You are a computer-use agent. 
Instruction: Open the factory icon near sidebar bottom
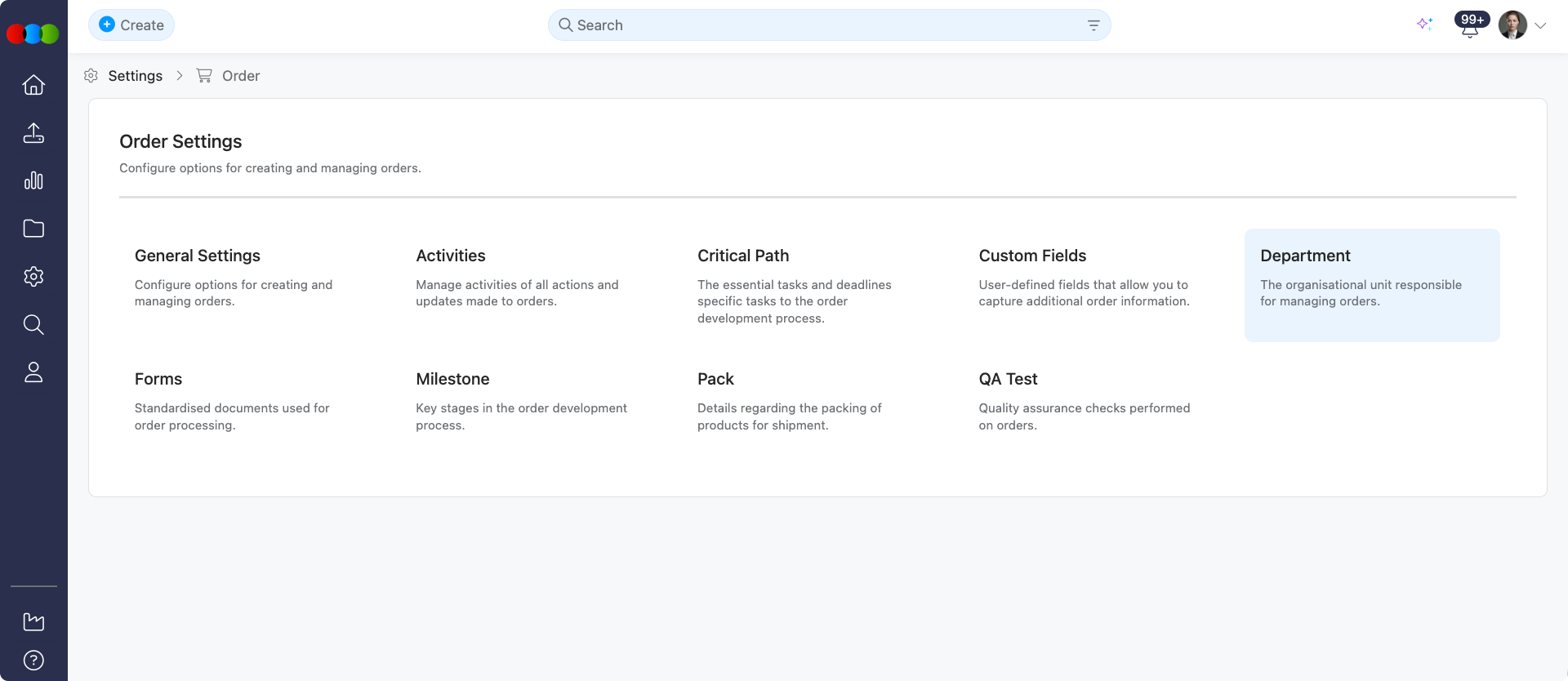pos(33,621)
